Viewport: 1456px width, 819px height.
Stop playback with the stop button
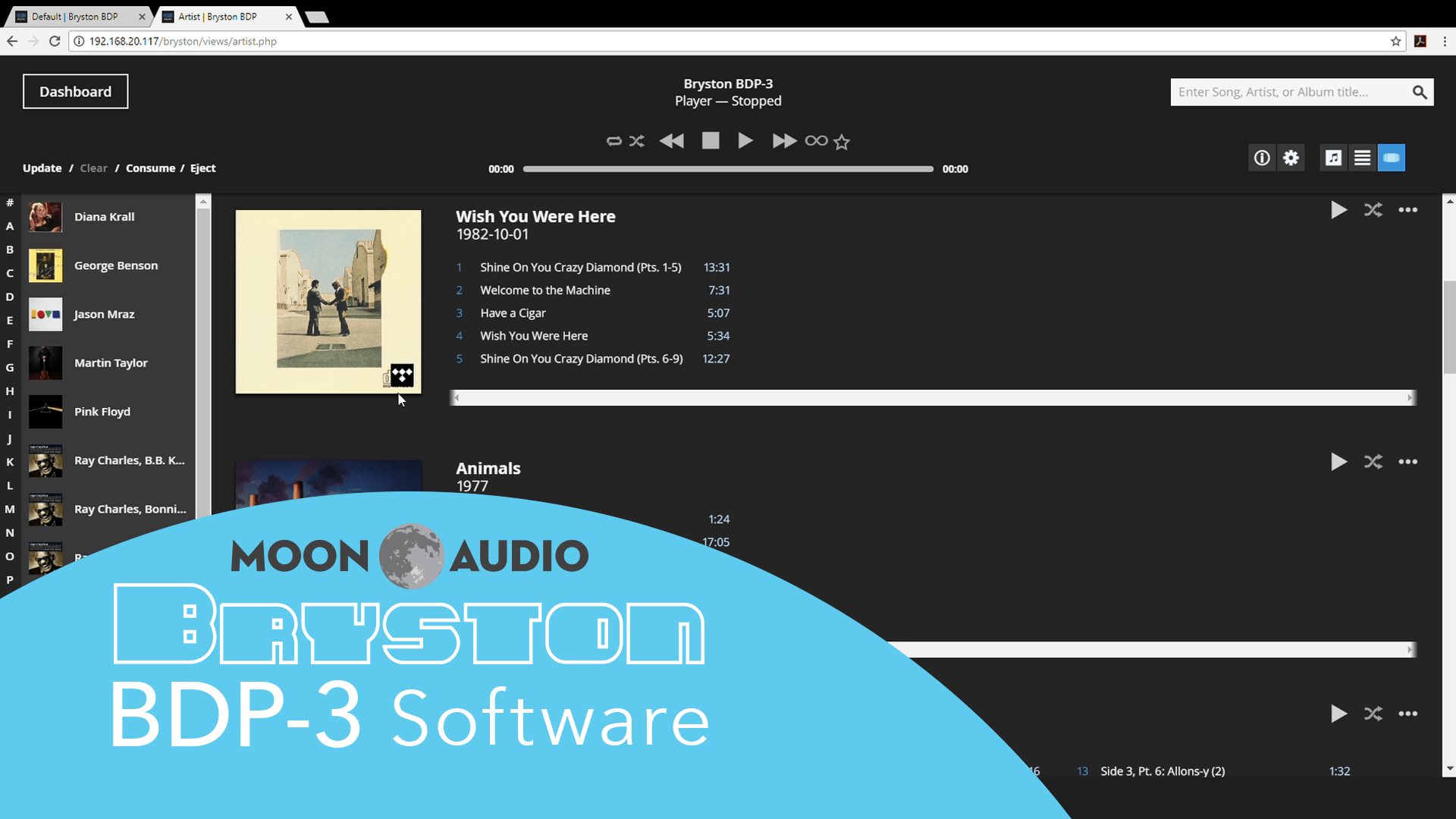[x=711, y=140]
